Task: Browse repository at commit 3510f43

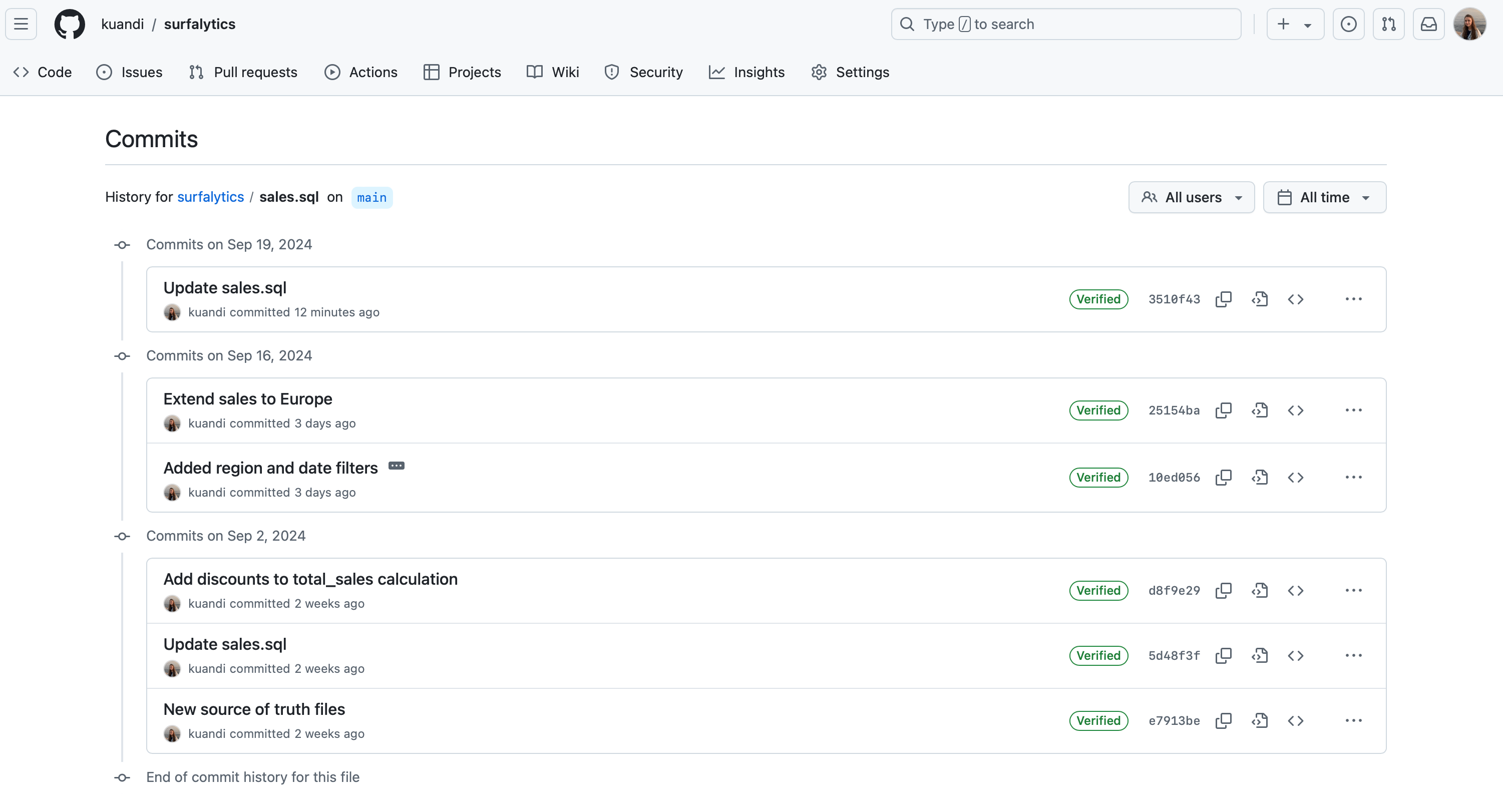Action: pos(1296,299)
